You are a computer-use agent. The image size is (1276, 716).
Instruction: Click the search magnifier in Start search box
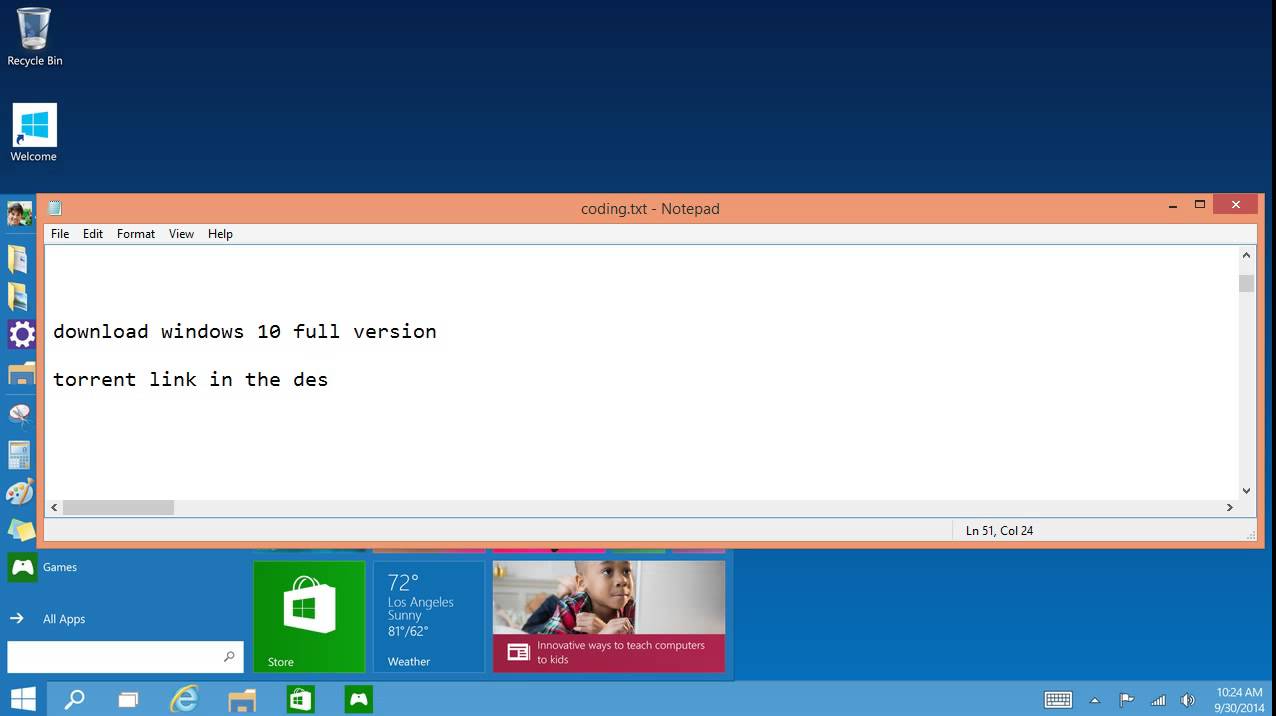(229, 657)
